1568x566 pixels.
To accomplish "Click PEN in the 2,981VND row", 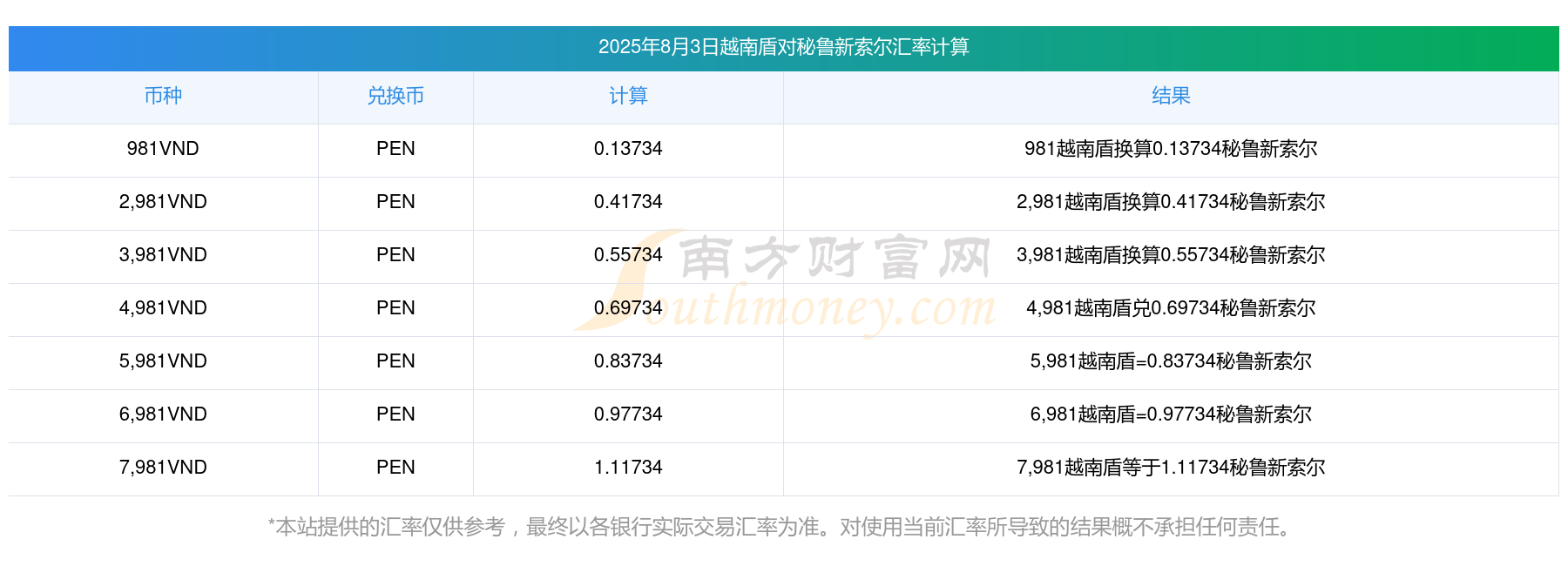I will [395, 202].
